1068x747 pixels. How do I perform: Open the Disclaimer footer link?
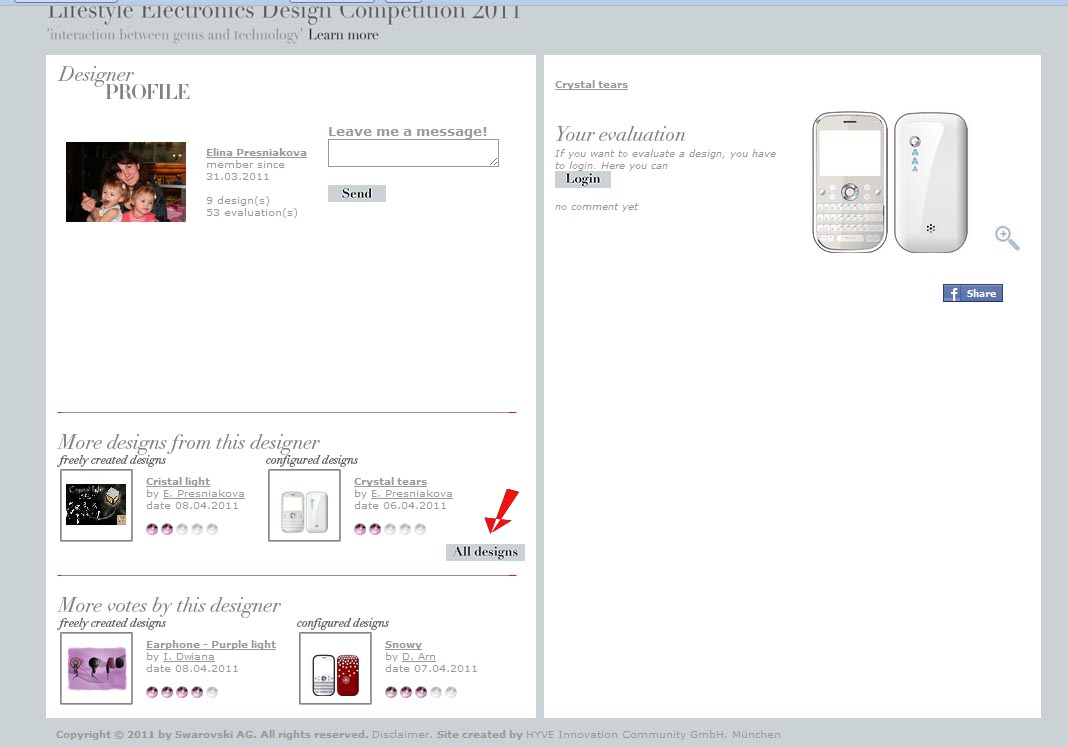point(401,734)
